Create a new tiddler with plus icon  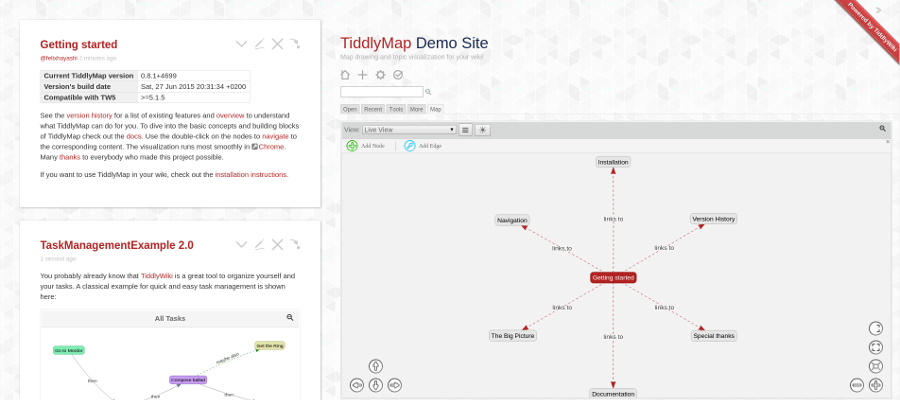pyautogui.click(x=363, y=75)
